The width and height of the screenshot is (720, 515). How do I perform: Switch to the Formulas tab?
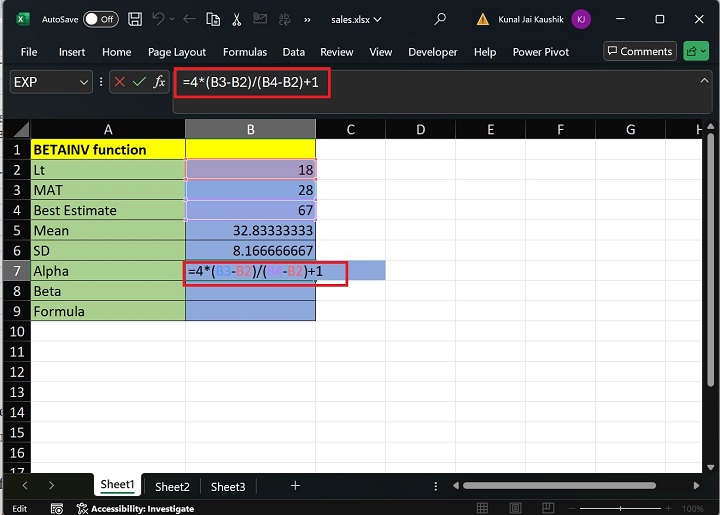click(245, 52)
